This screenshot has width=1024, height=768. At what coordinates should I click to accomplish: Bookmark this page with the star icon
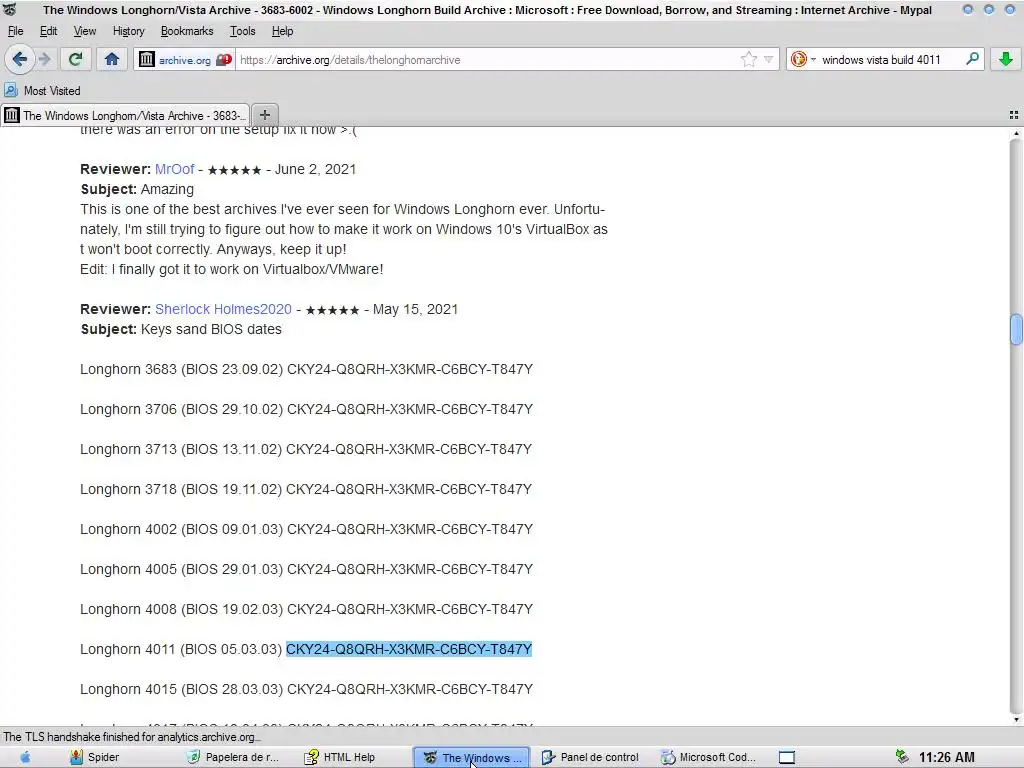pyautogui.click(x=748, y=59)
